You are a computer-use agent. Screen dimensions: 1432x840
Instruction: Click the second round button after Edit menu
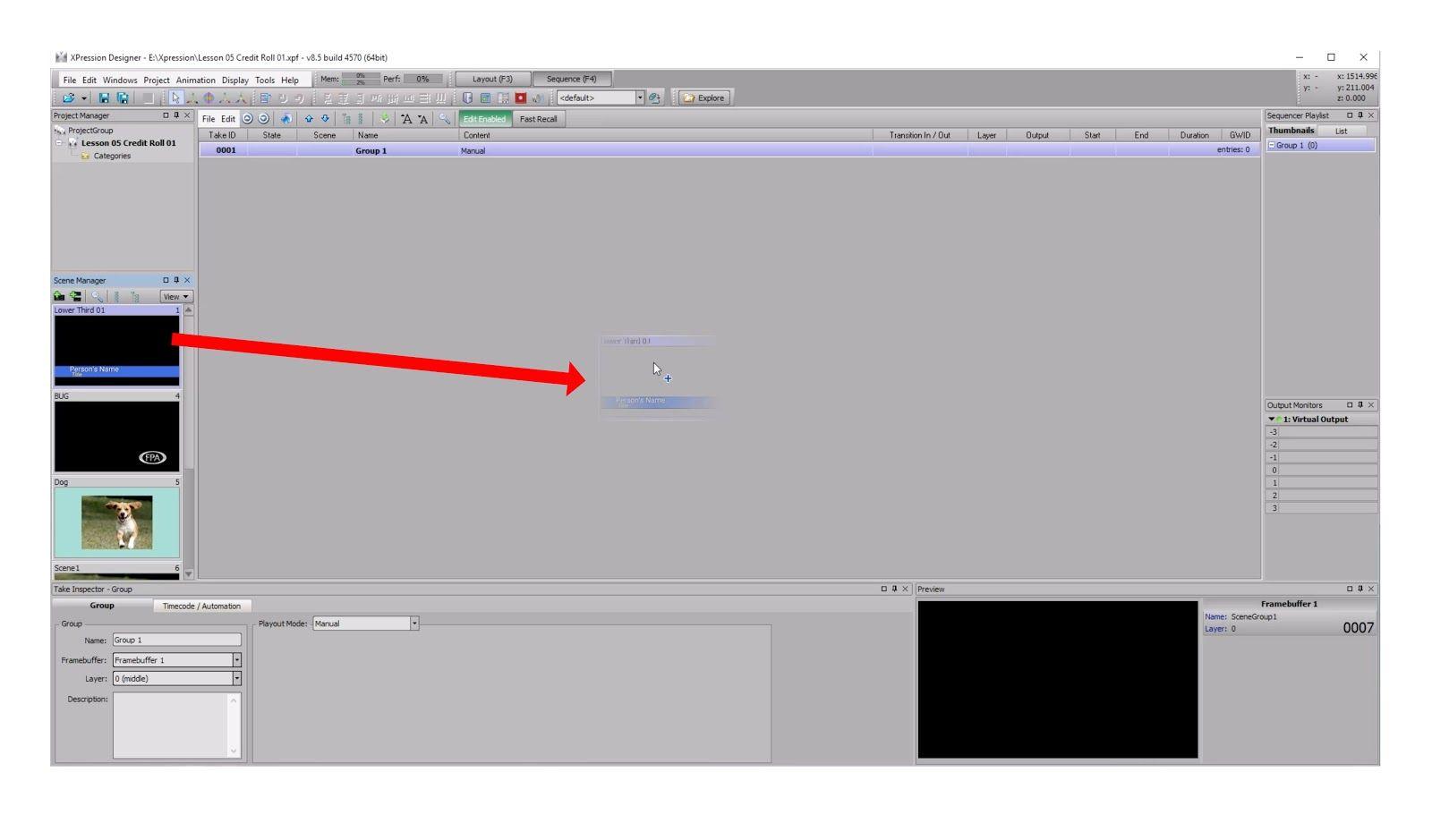tap(264, 119)
